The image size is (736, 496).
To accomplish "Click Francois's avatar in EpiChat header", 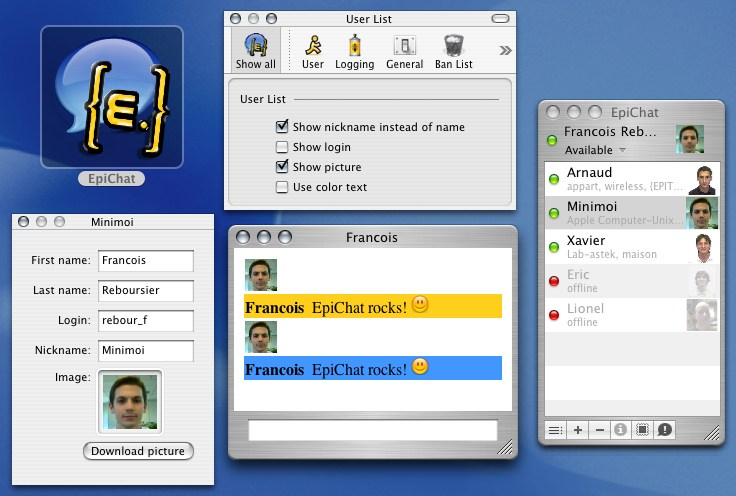I will [x=690, y=139].
